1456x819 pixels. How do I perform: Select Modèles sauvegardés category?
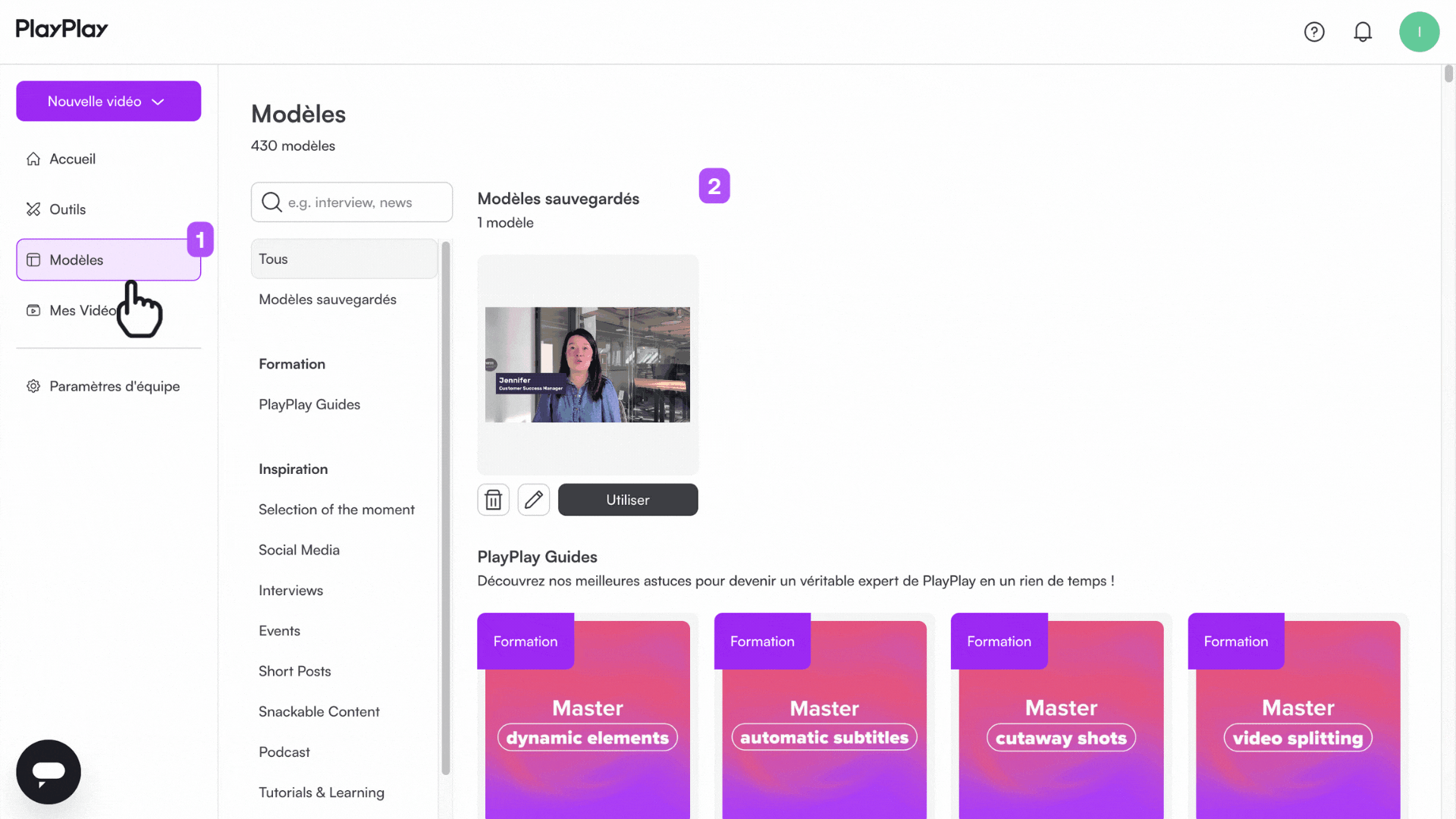pos(328,300)
